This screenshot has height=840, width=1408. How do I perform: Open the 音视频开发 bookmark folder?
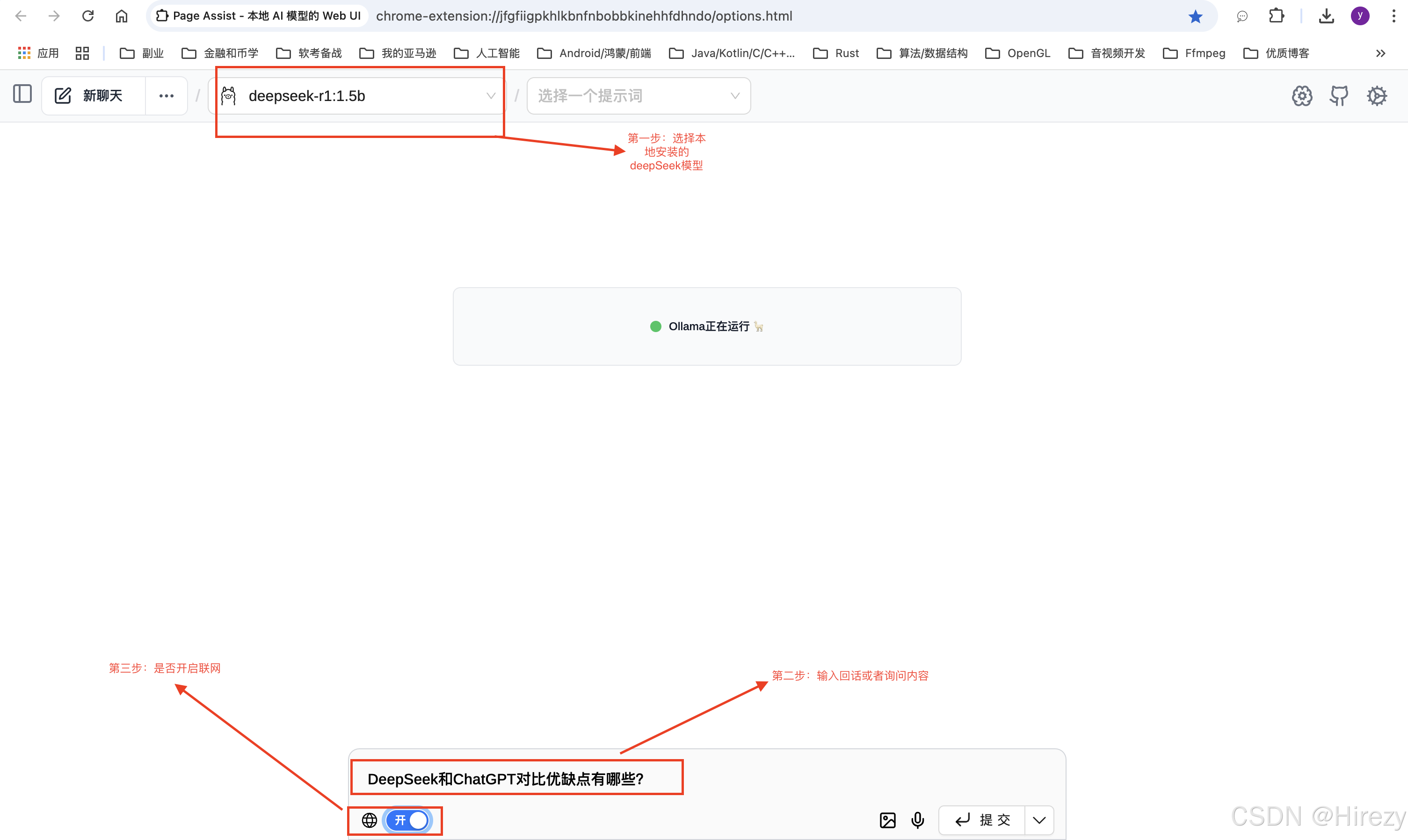point(1106,53)
